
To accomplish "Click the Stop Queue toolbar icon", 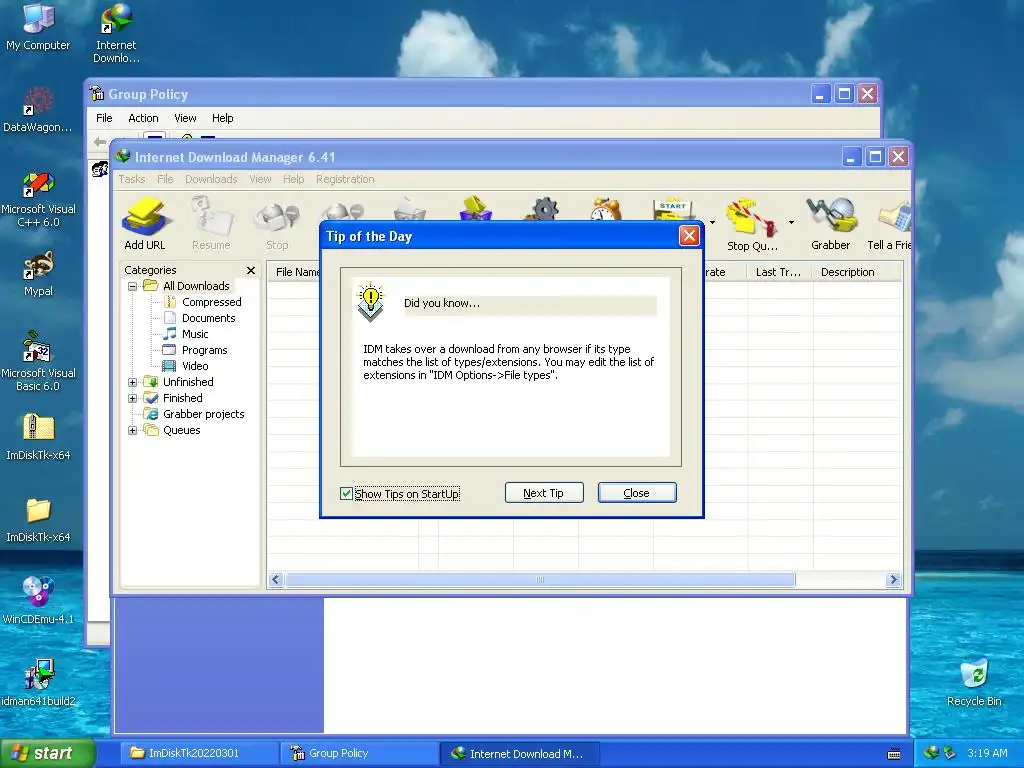I will pos(752,223).
